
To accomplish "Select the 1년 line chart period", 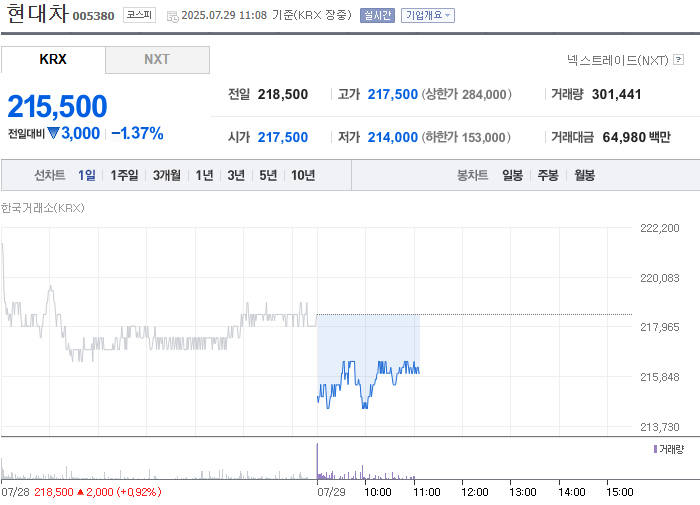I will tap(204, 175).
